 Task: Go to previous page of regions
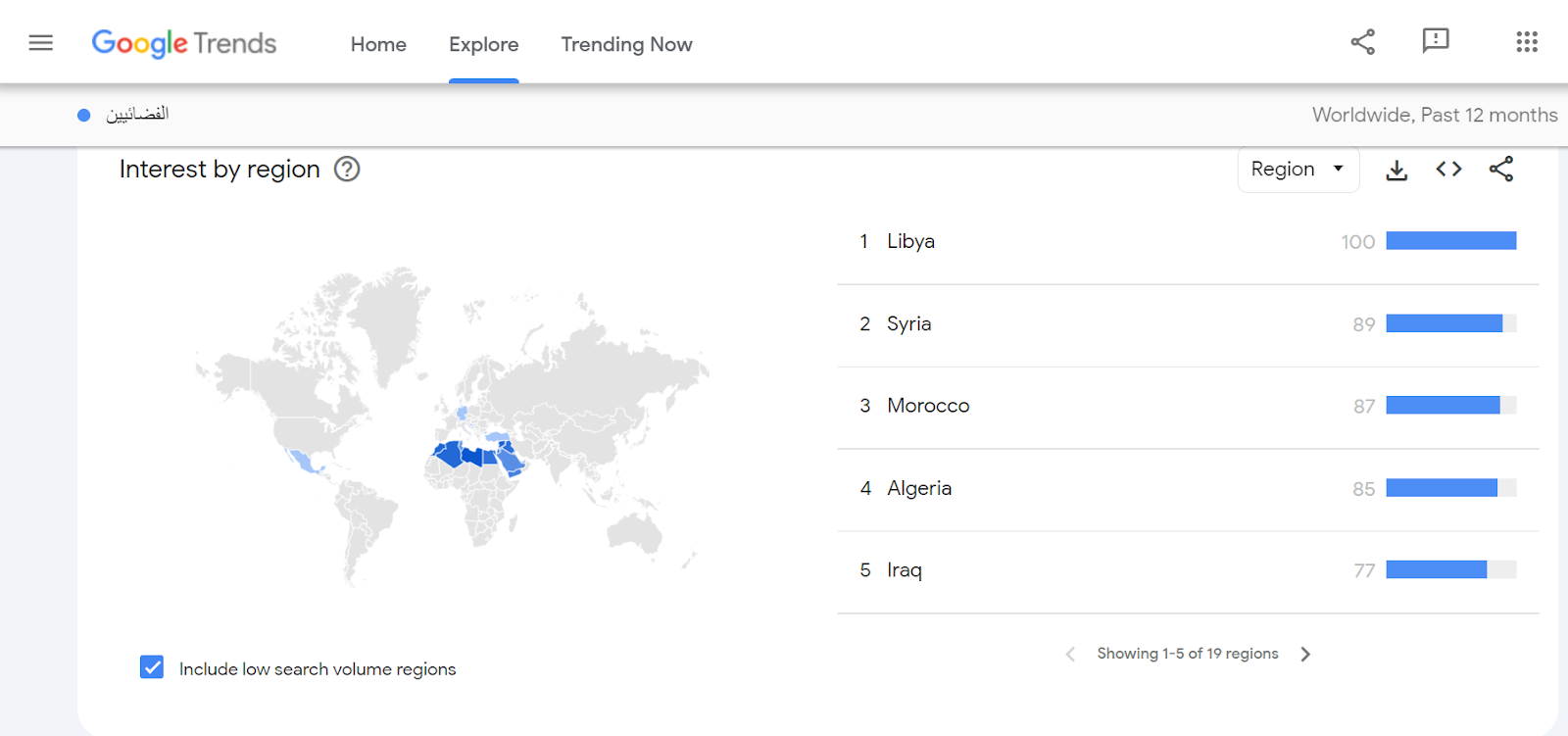[x=1070, y=654]
